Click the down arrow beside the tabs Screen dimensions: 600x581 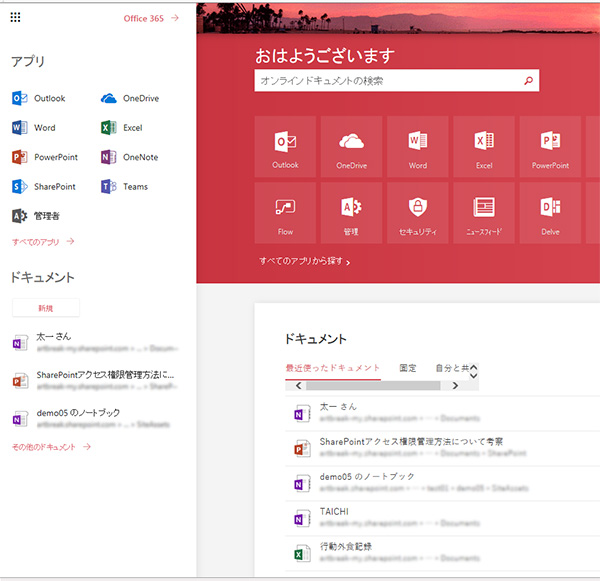(x=473, y=376)
